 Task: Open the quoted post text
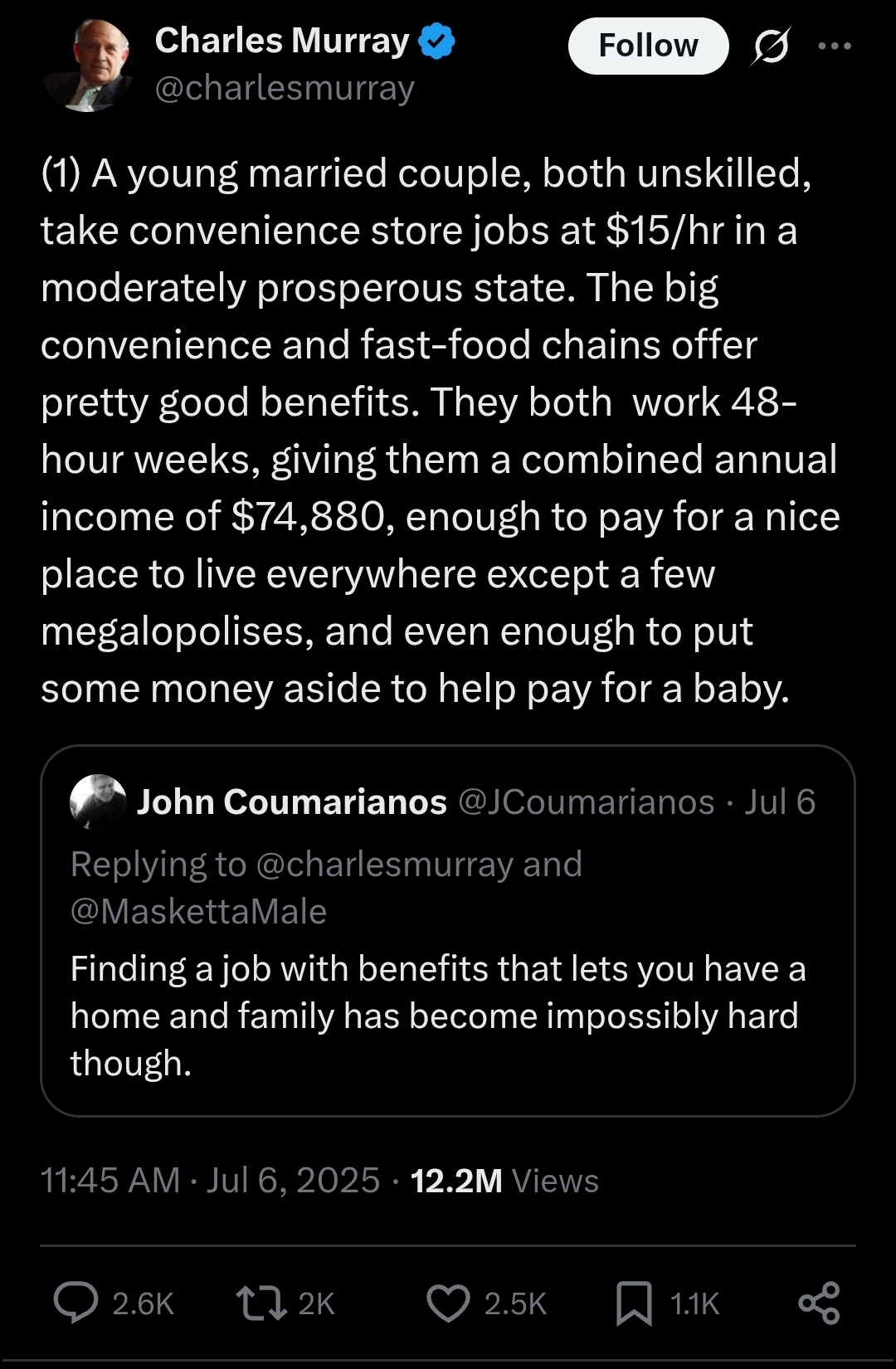click(x=438, y=1016)
